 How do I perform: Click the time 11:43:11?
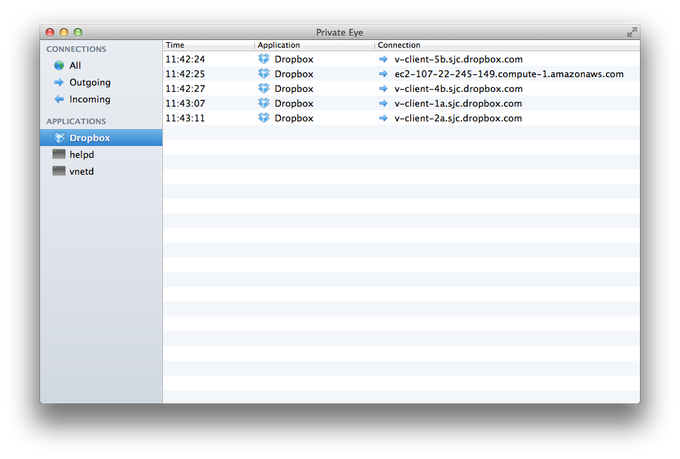click(x=185, y=118)
